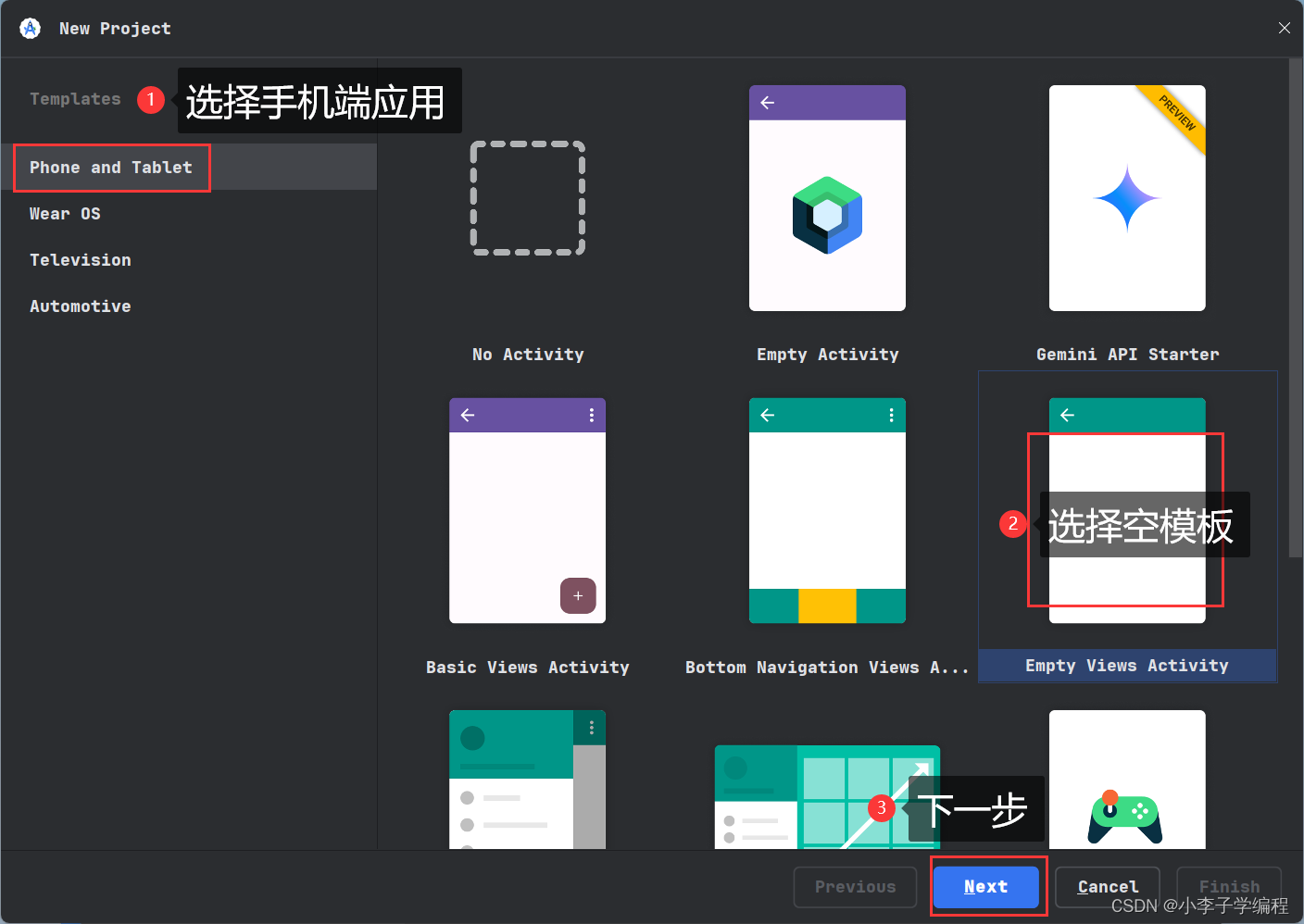Pick the Bottom Navigation Views Activity template

[x=827, y=509]
